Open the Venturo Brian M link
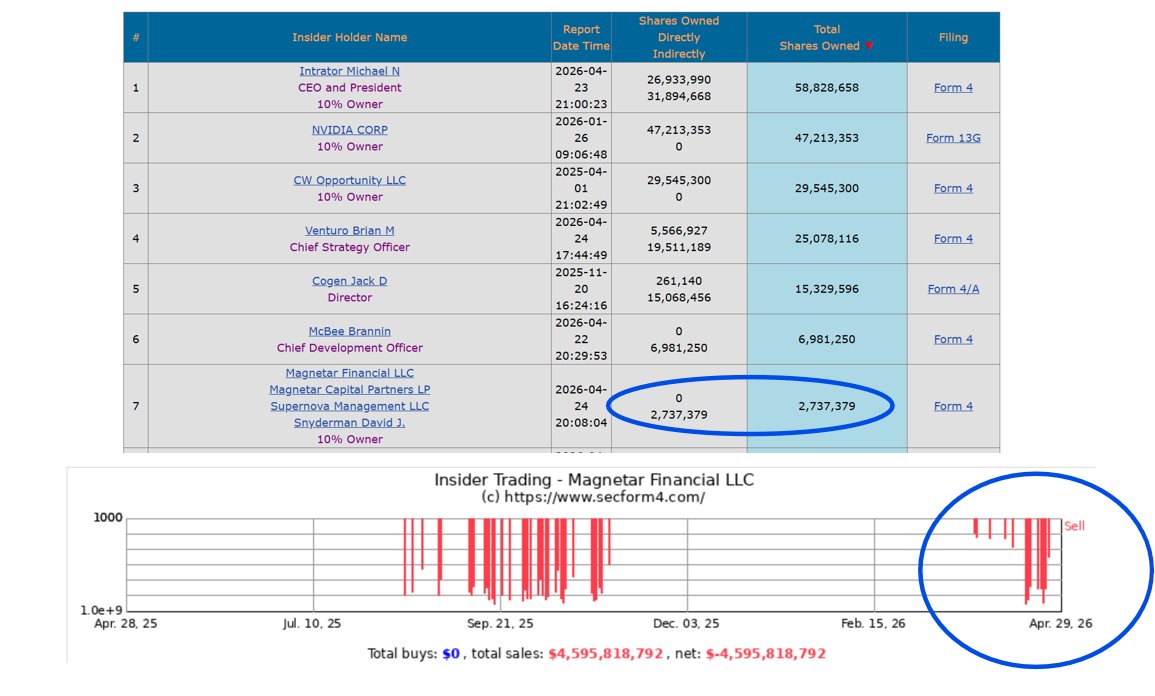This screenshot has height=696, width=1155. point(349,231)
